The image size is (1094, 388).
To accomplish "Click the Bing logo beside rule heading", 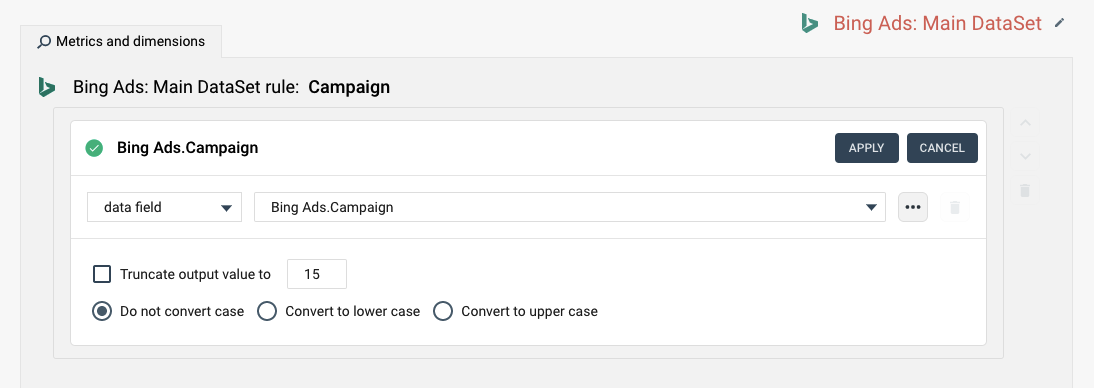I will point(47,87).
